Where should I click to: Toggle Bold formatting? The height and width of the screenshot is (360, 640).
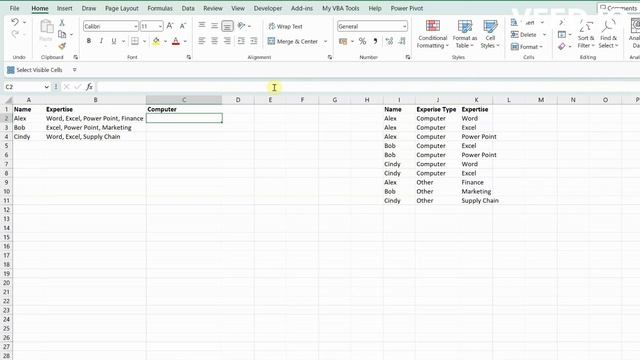coord(89,41)
